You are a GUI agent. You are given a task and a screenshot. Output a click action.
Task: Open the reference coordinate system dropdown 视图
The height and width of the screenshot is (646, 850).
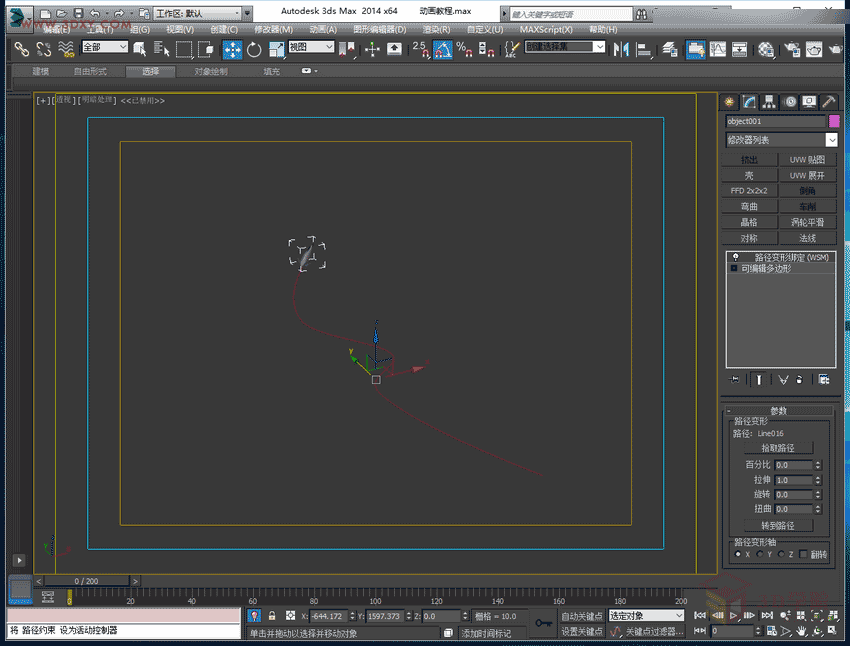click(x=311, y=47)
